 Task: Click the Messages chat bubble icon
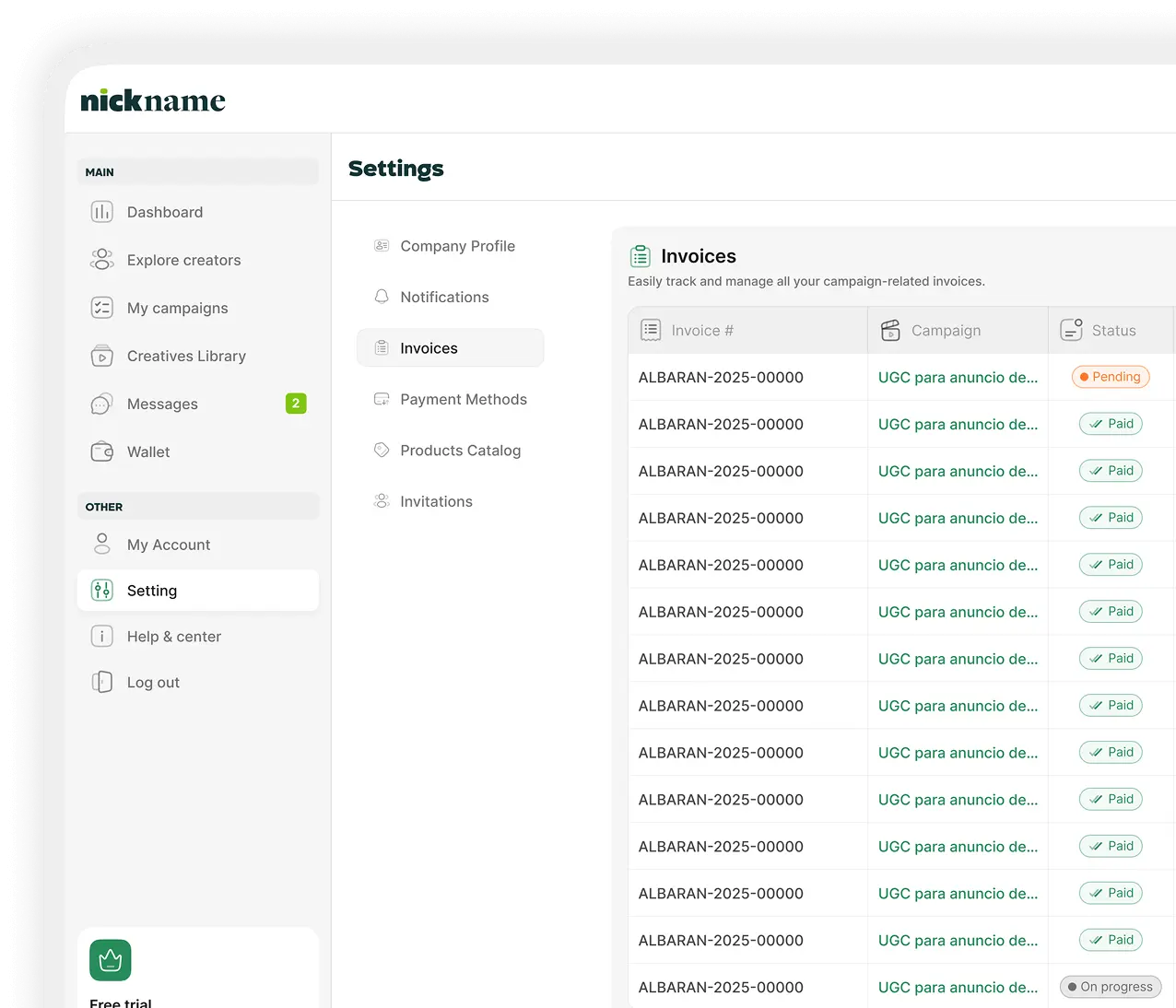pos(102,404)
